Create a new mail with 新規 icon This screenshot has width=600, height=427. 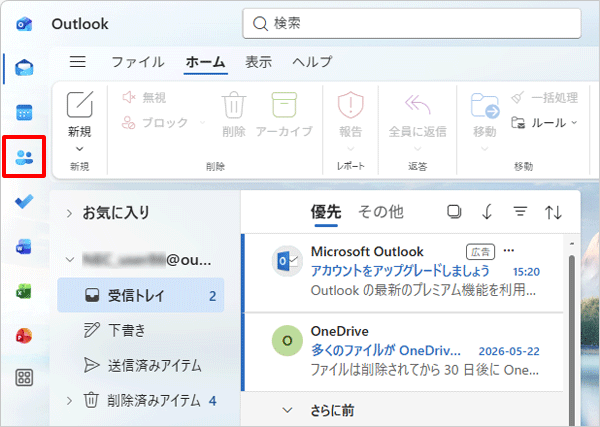(x=80, y=104)
